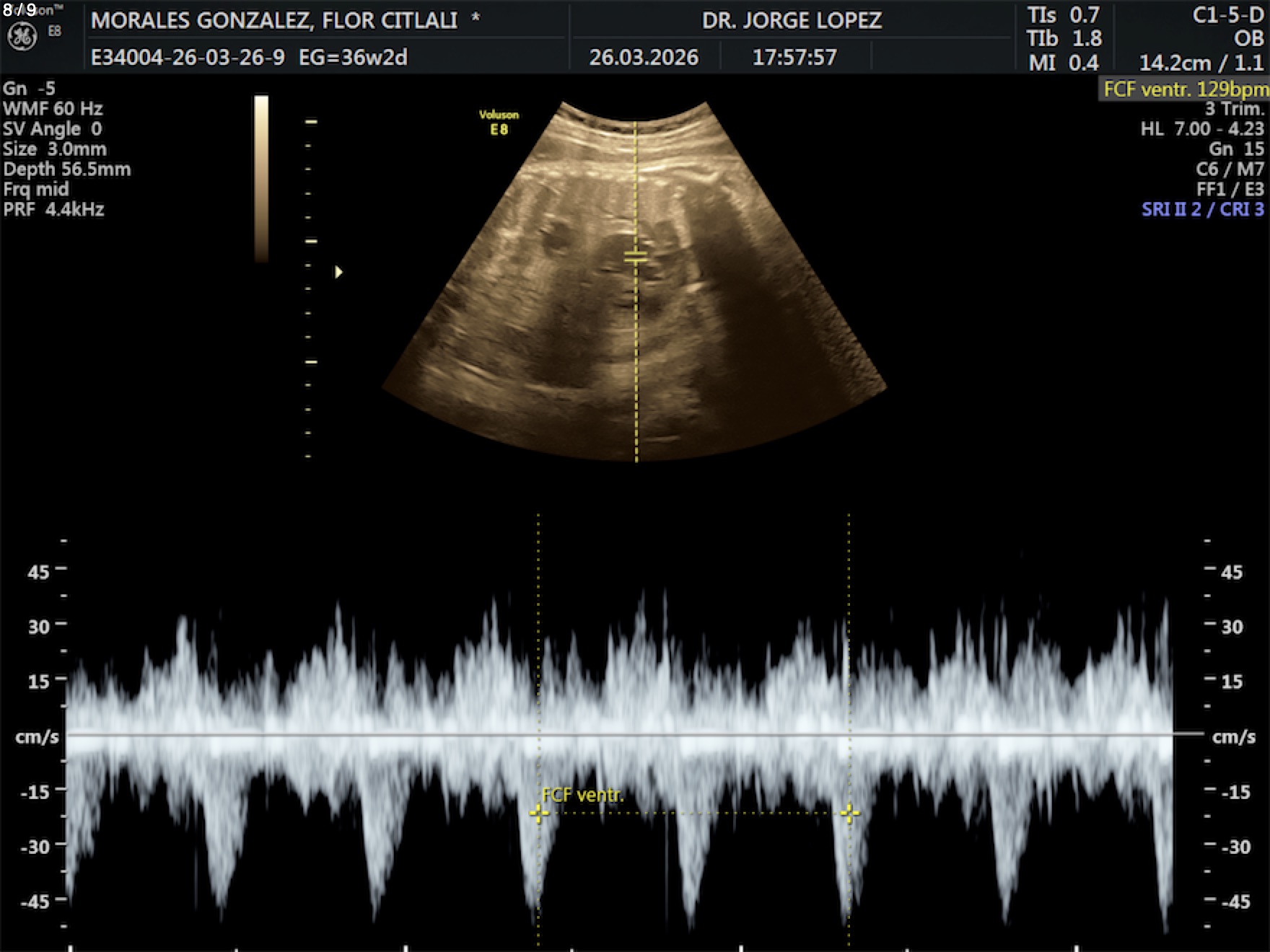Select the left FCF ventr. caliper cross
Screen dimensions: 1270x952
538,814
